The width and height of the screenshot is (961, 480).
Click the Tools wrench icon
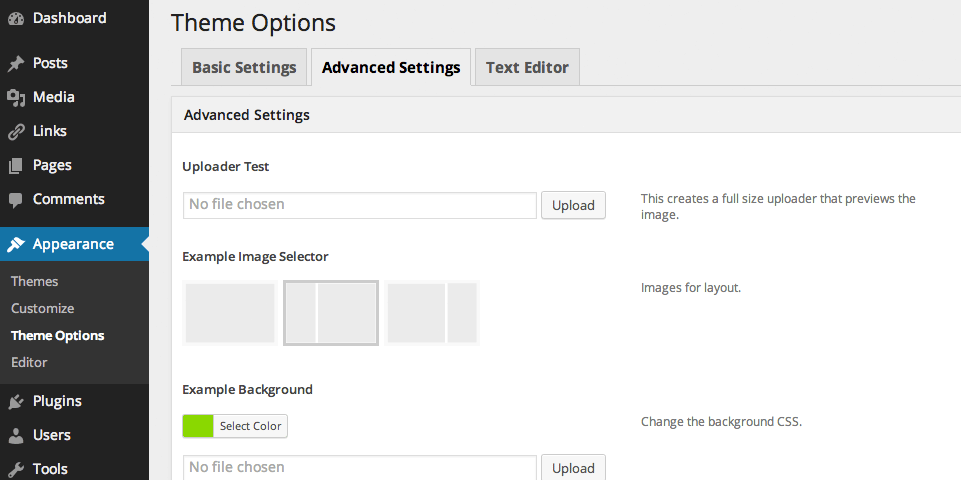click(16, 469)
